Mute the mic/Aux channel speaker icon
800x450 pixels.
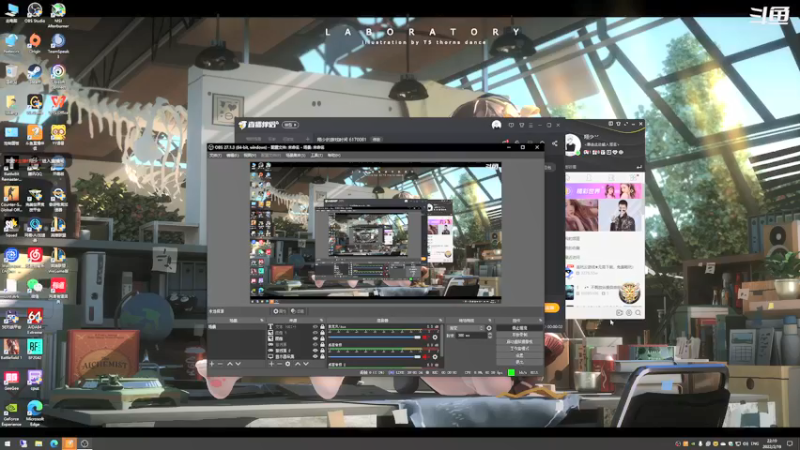(x=426, y=337)
